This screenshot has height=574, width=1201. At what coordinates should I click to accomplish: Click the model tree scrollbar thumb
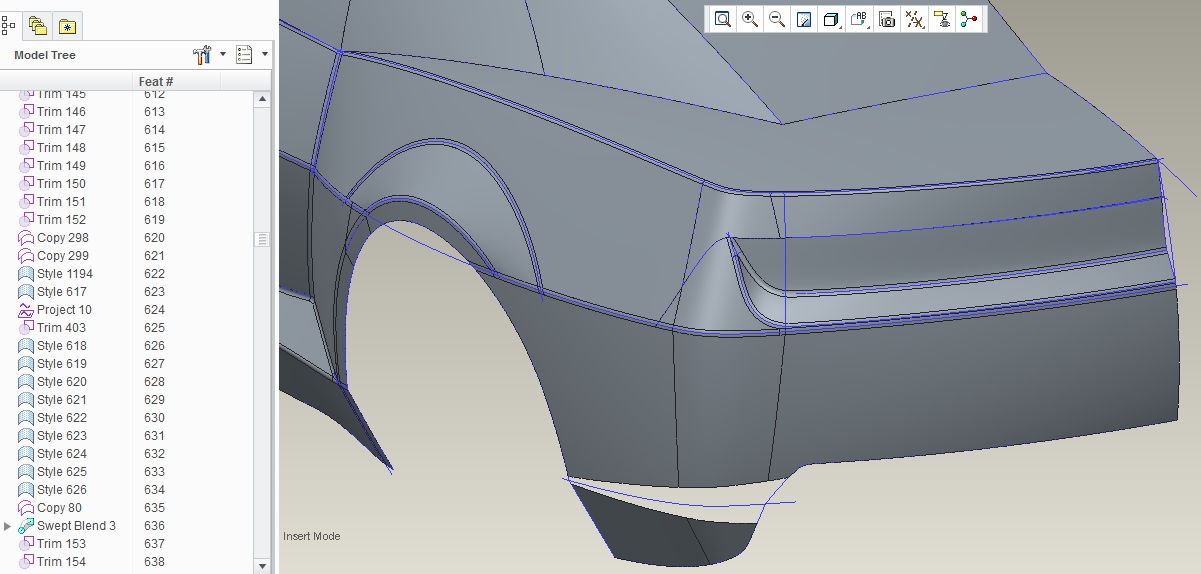[x=263, y=239]
